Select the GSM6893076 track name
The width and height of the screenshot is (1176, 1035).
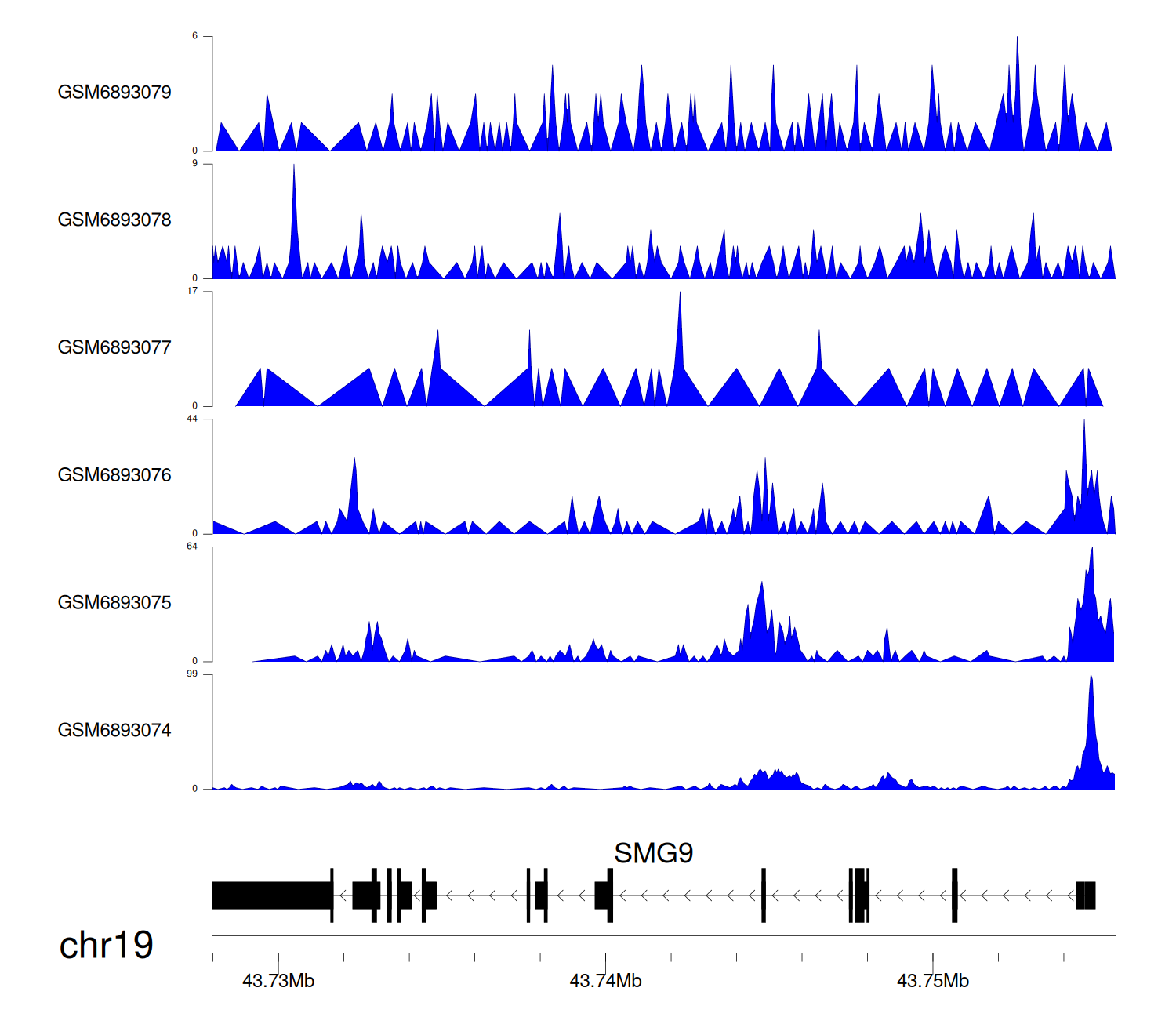114,475
